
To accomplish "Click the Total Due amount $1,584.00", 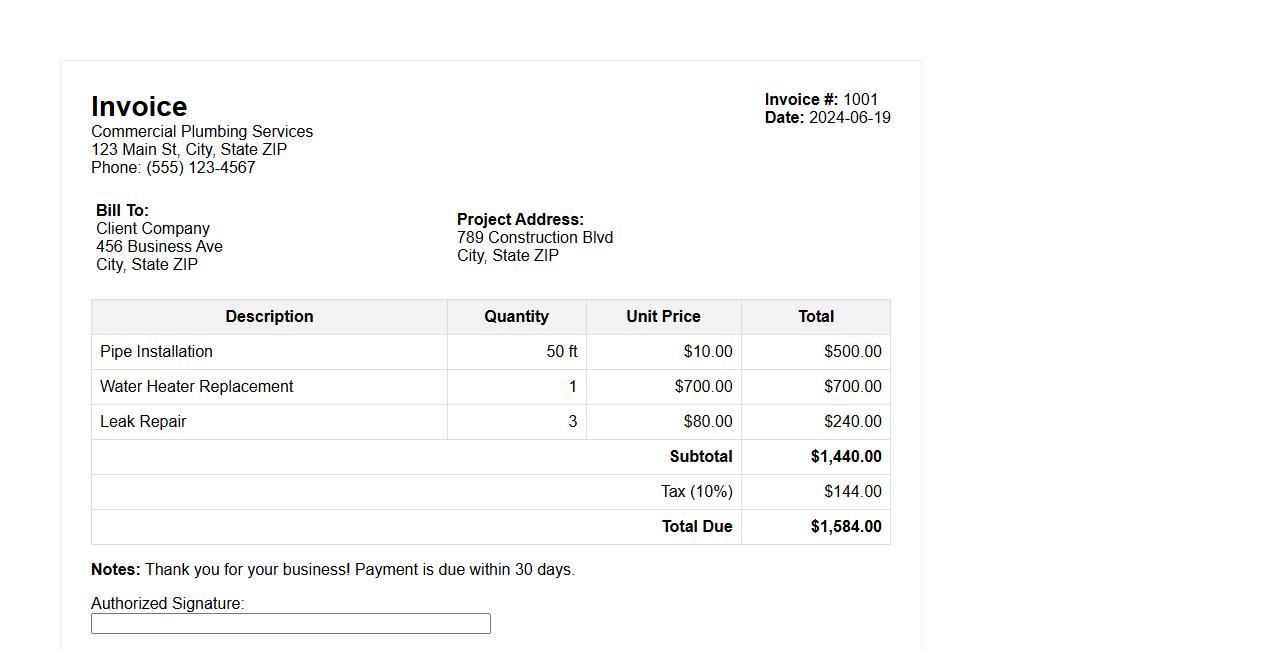I will (846, 526).
